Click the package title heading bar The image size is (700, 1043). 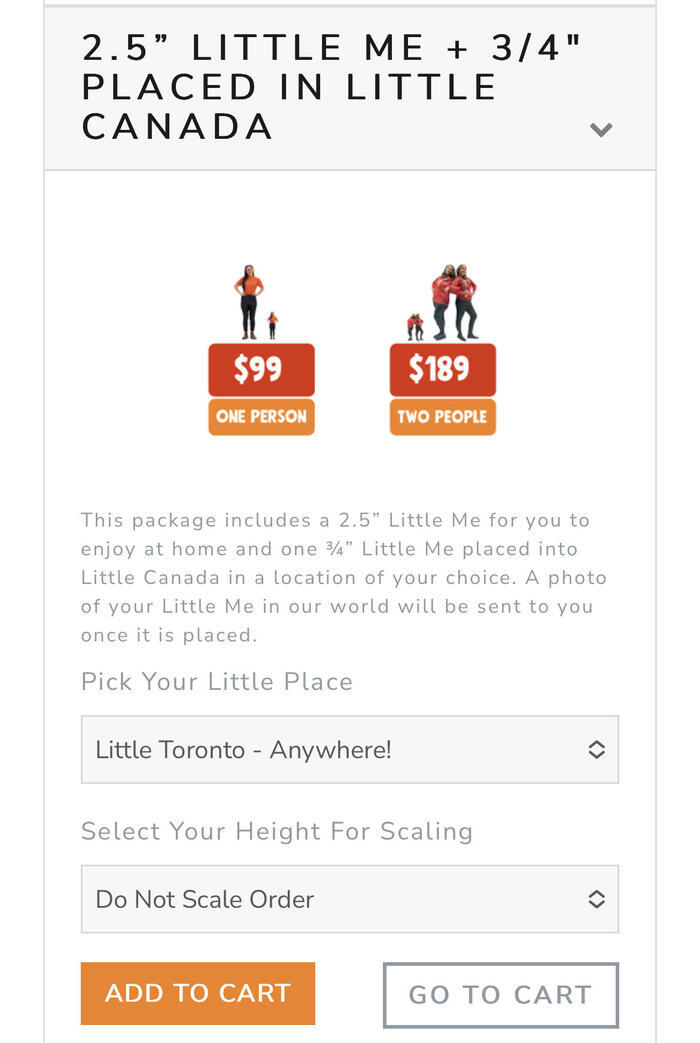350,88
